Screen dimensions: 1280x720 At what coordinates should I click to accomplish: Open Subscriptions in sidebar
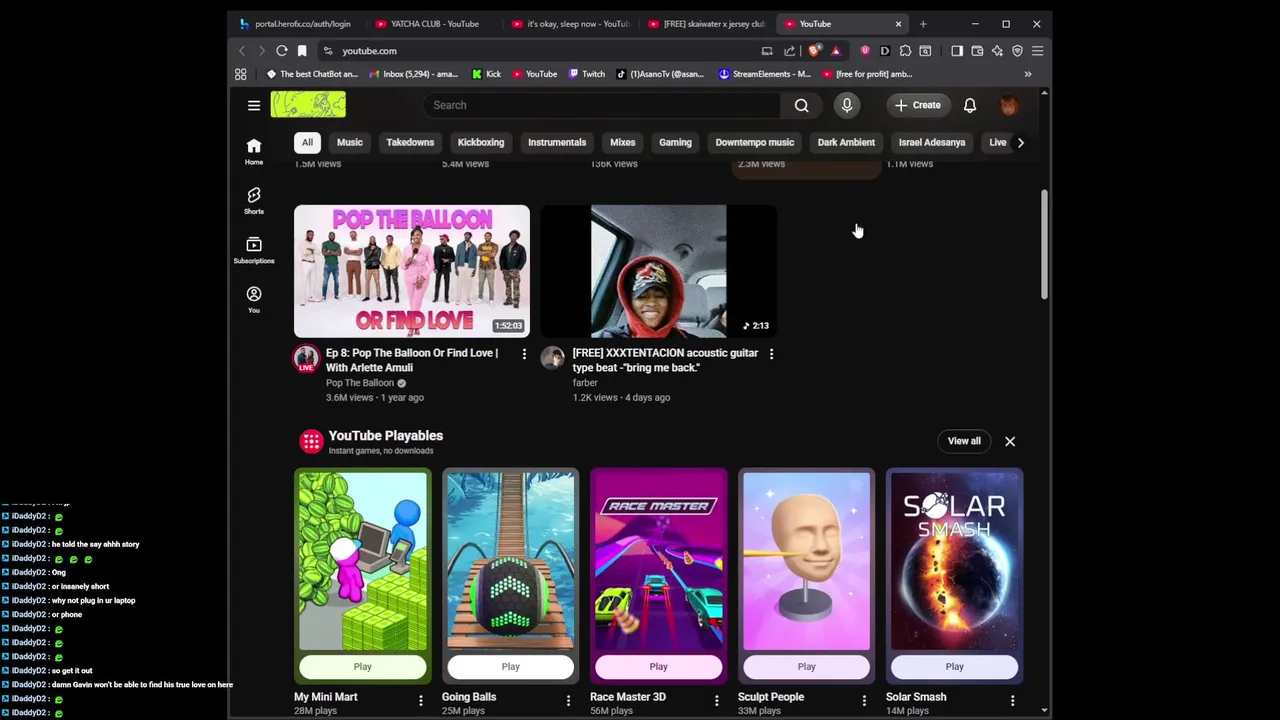(x=254, y=250)
